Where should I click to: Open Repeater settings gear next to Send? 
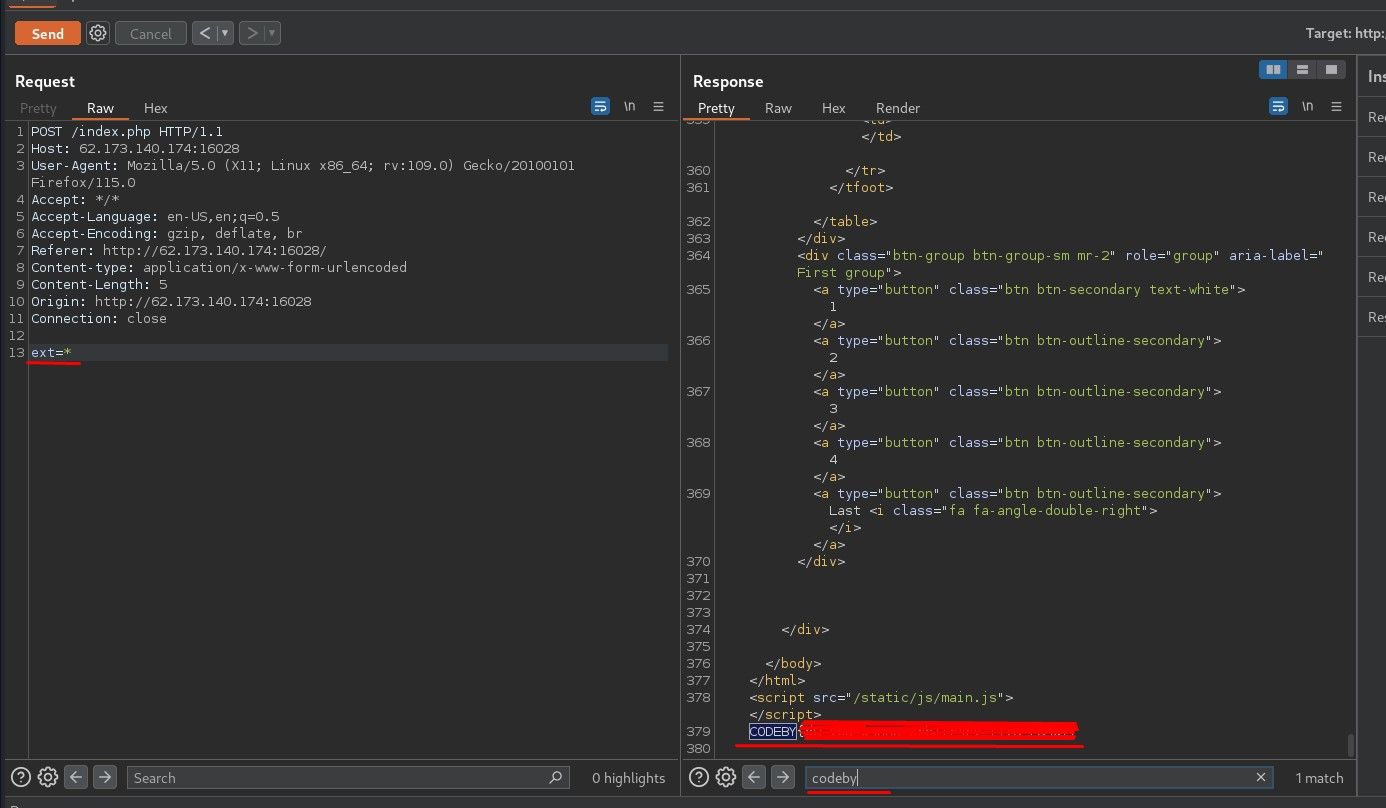(98, 33)
